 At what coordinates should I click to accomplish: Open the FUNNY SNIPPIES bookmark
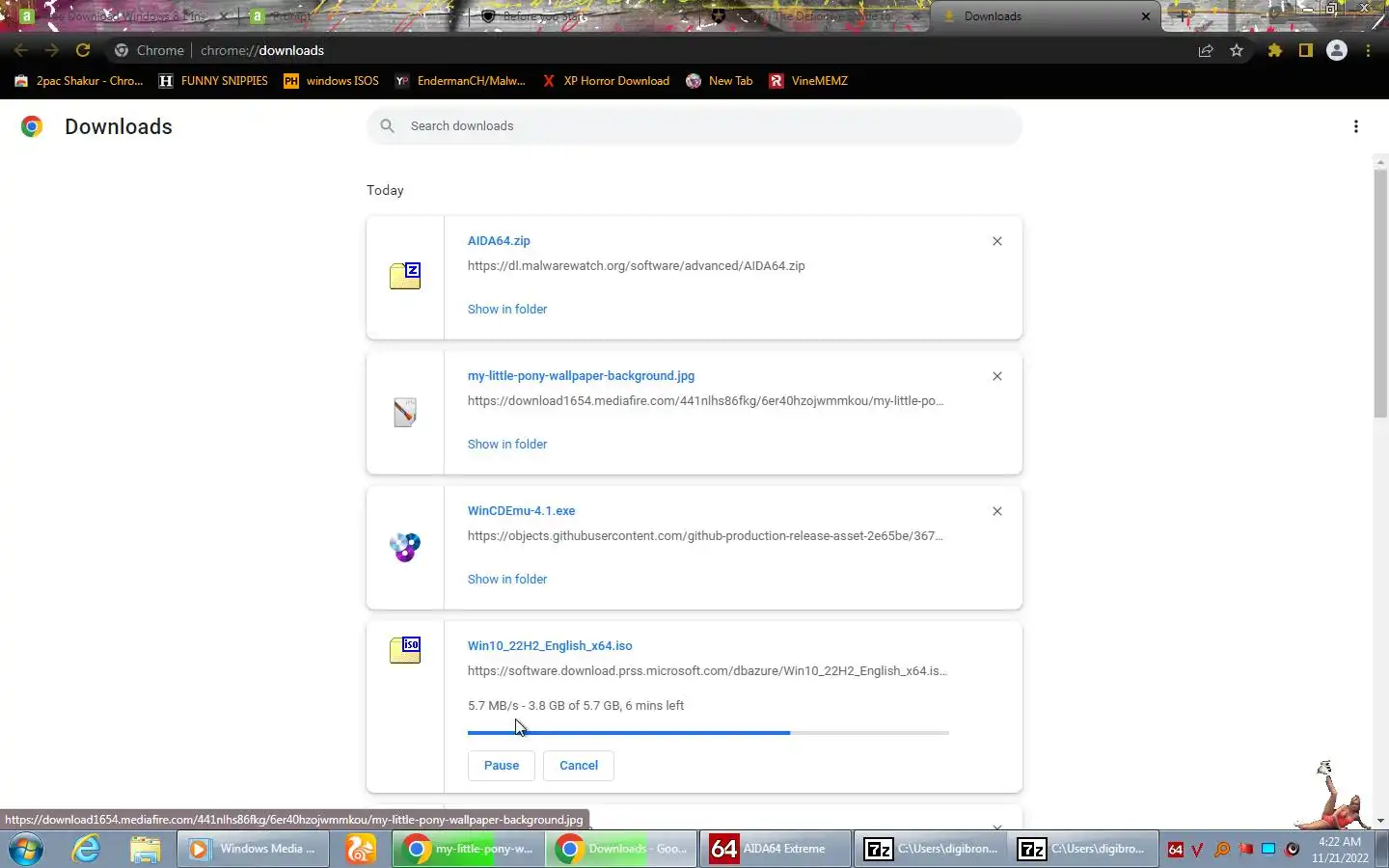tap(213, 81)
